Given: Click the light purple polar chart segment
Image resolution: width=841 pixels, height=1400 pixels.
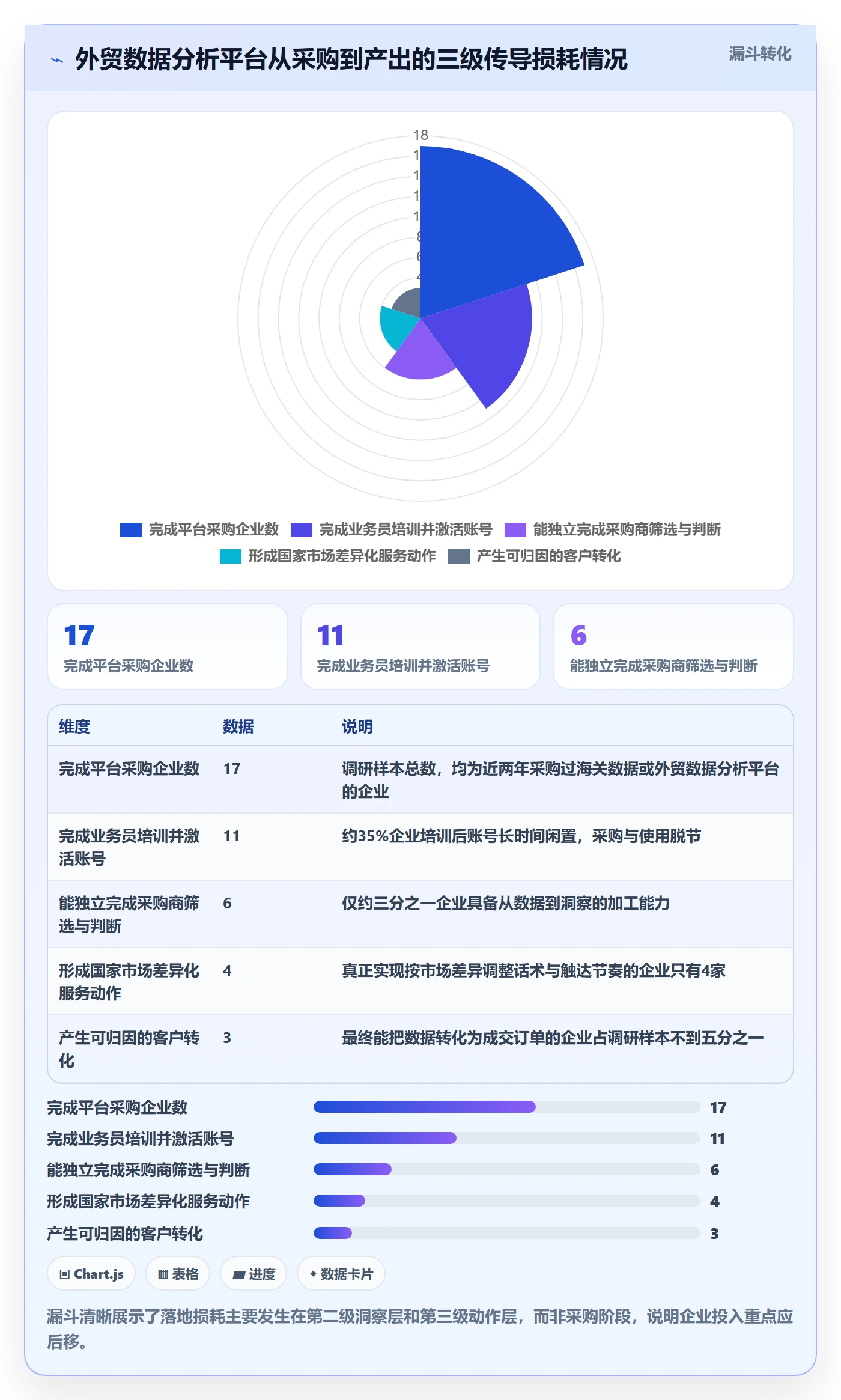Looking at the screenshot, I should [x=421, y=355].
